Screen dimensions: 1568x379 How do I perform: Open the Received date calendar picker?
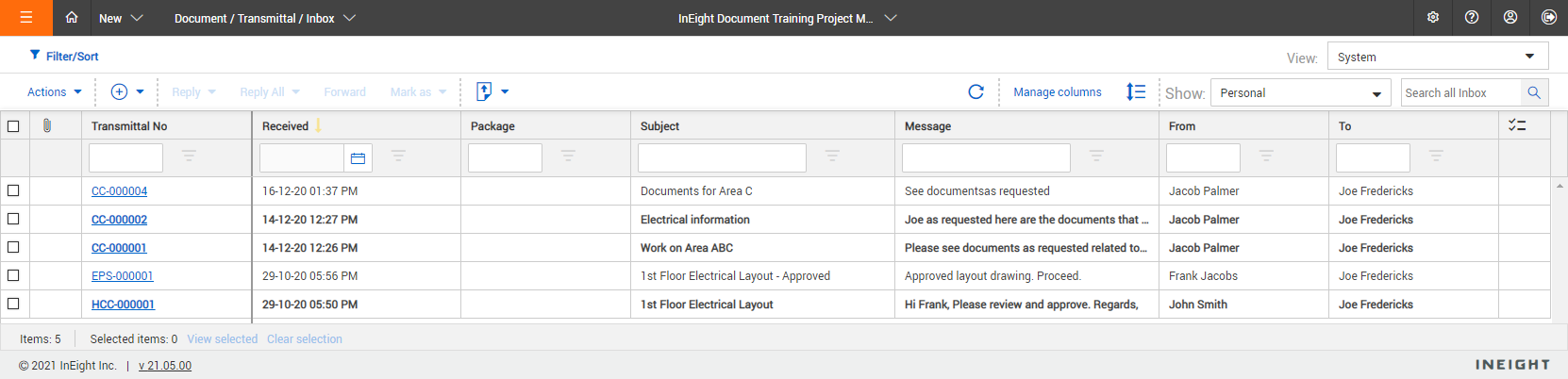pyautogui.click(x=358, y=158)
